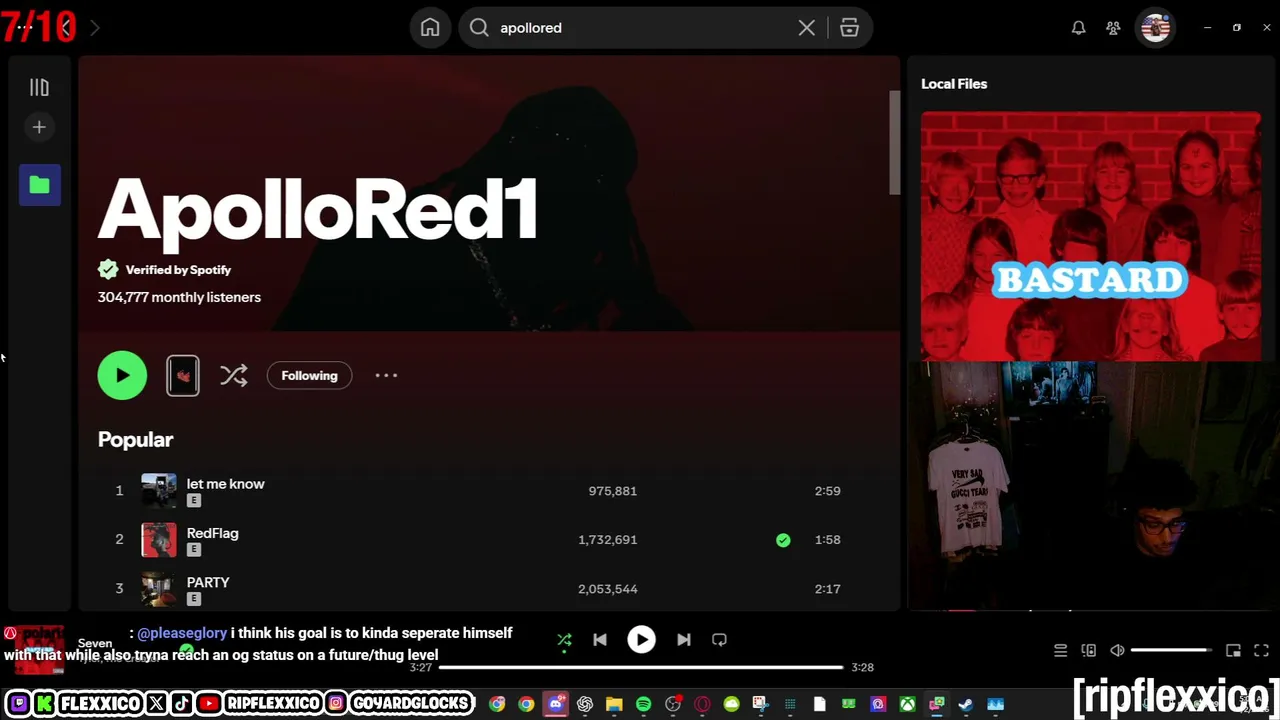
Task: Clear the apollored search text
Action: point(806,28)
